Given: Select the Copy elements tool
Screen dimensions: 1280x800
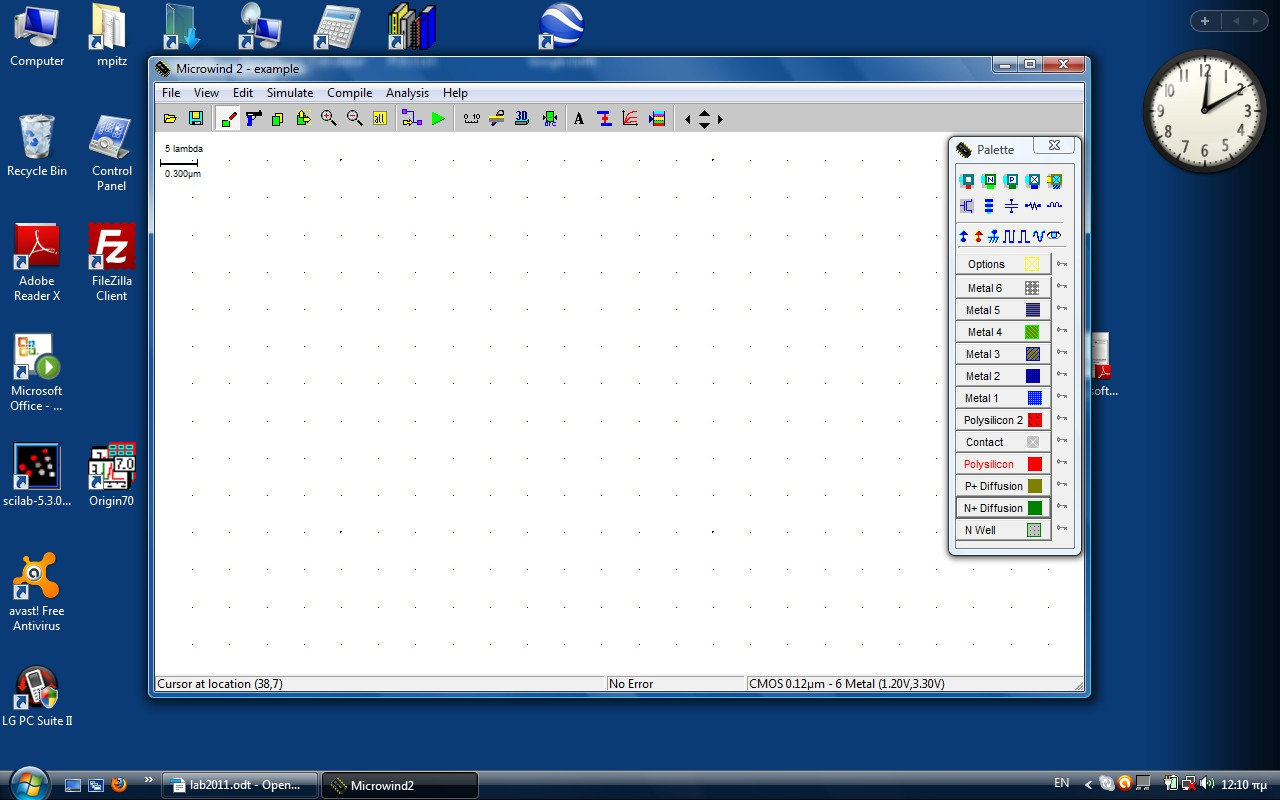Looking at the screenshot, I should tap(278, 119).
